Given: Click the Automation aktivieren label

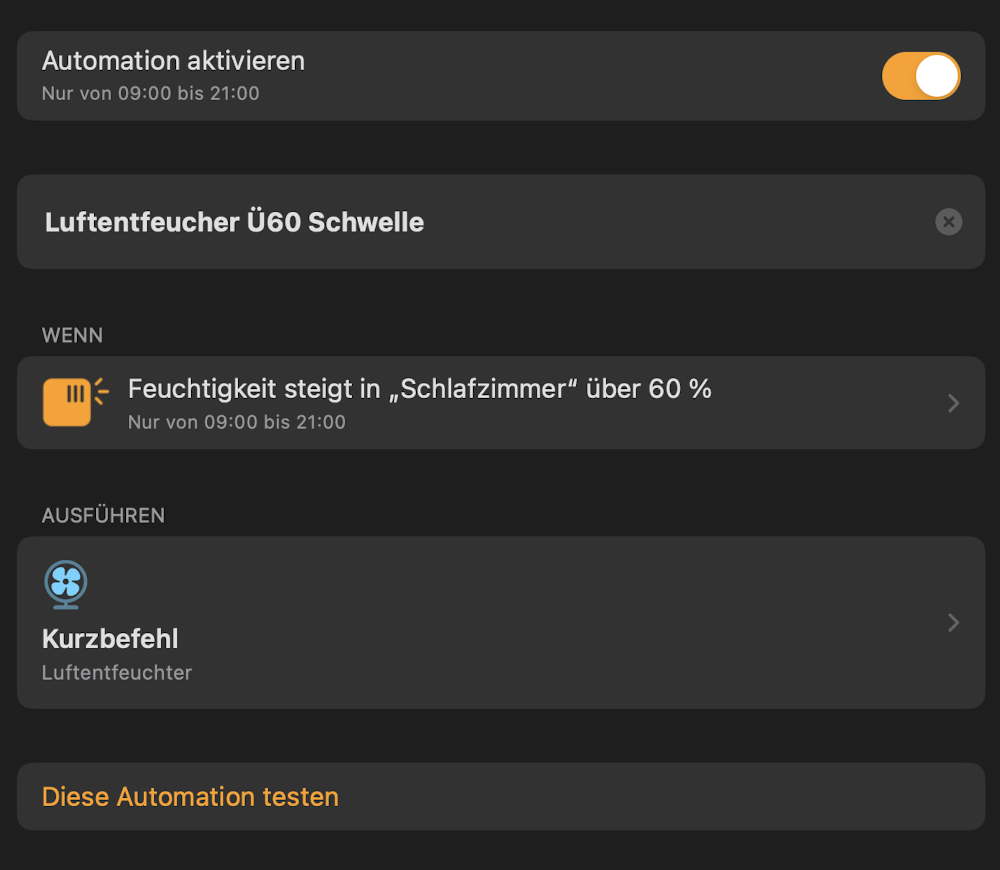Looking at the screenshot, I should (x=173, y=61).
